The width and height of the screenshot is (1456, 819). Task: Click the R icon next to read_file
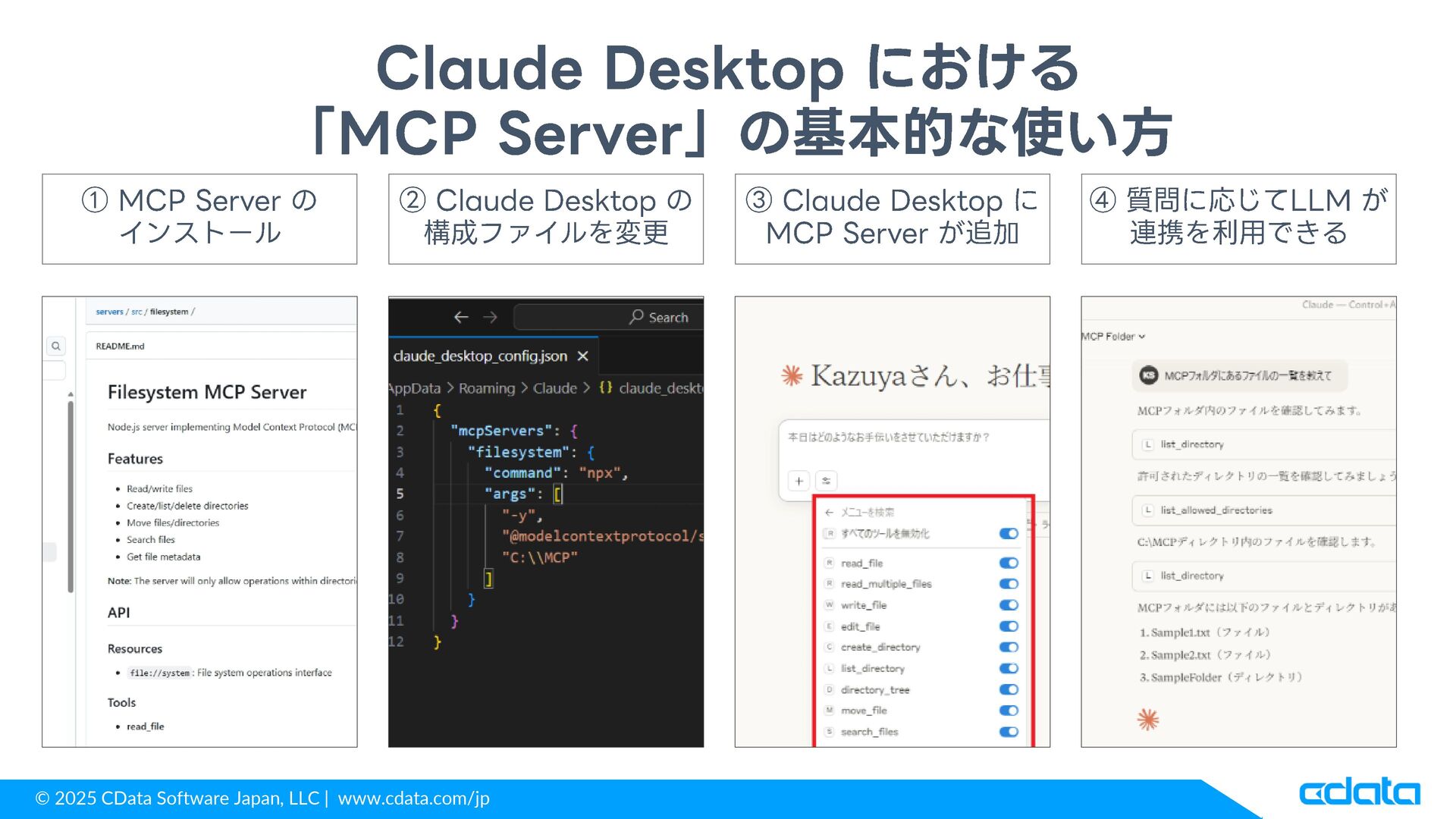tap(830, 563)
